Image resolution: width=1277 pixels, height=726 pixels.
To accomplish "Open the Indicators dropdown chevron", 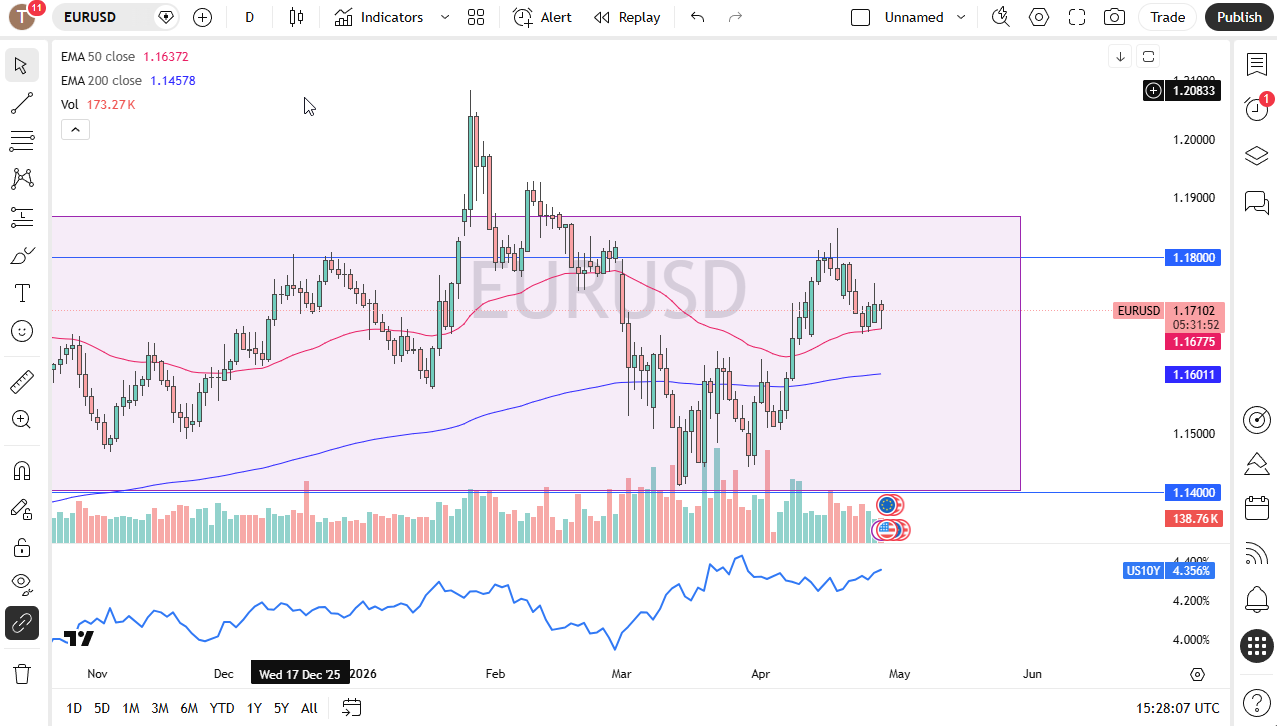I will pos(444,17).
